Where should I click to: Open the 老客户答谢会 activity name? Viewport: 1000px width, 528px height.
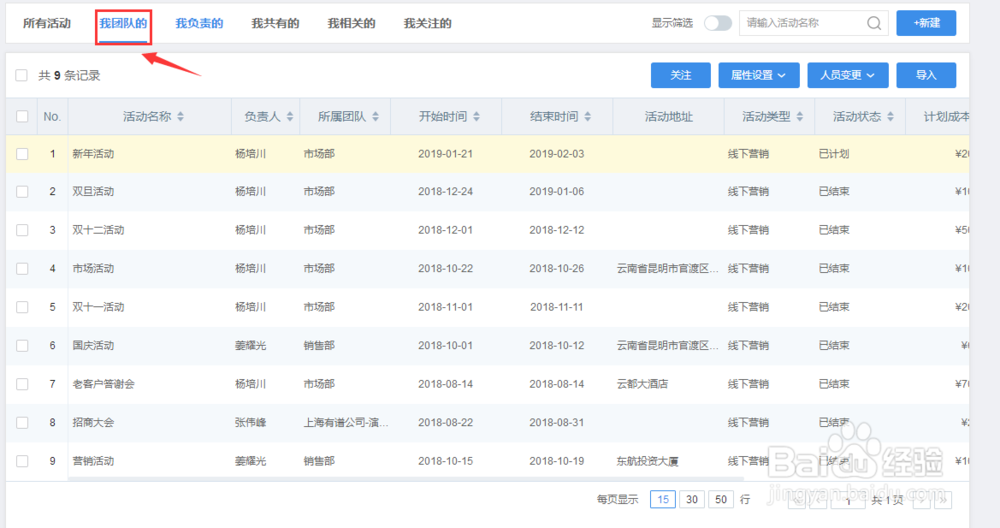(x=103, y=384)
